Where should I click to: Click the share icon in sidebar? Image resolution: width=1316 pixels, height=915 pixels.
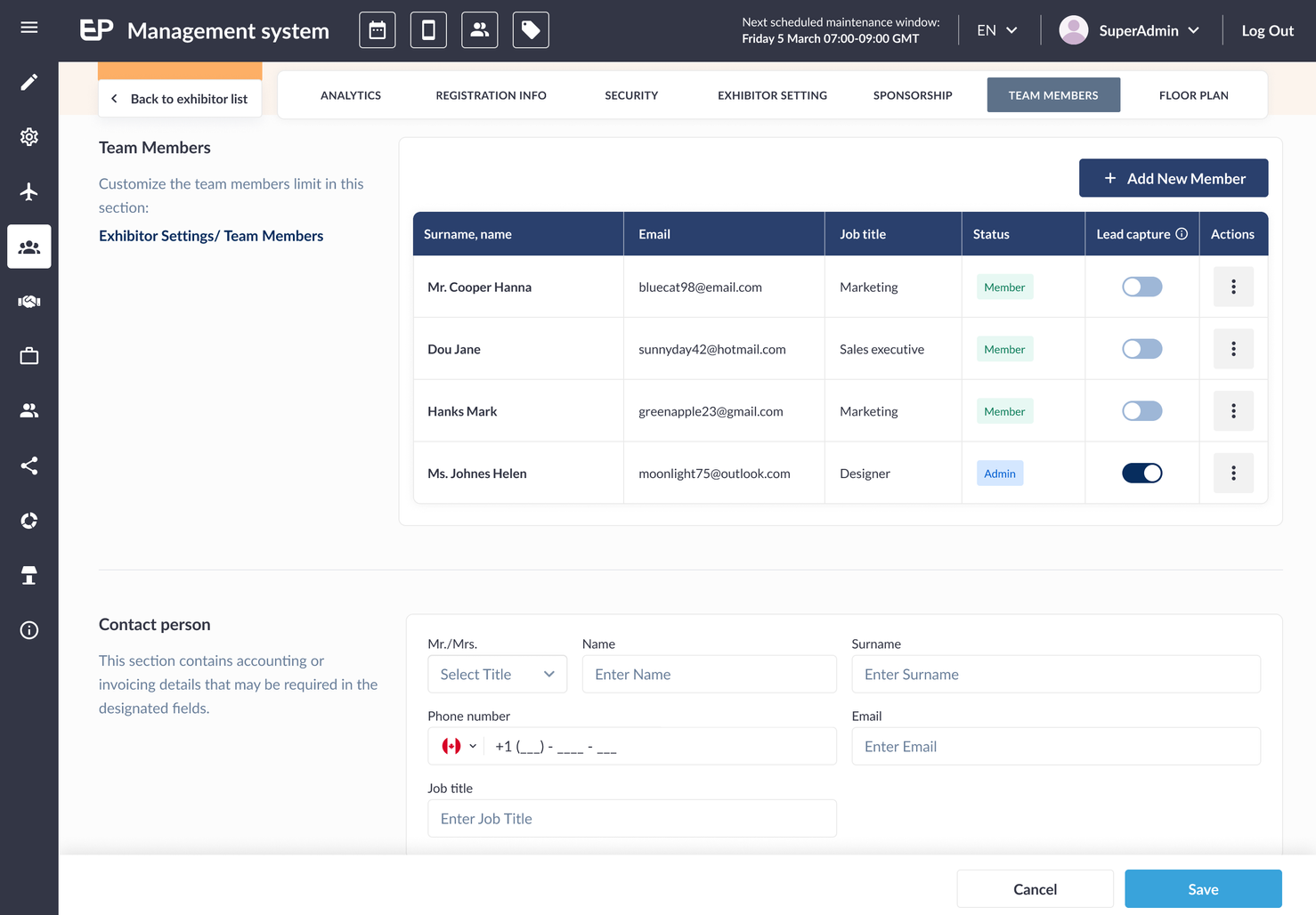[29, 466]
